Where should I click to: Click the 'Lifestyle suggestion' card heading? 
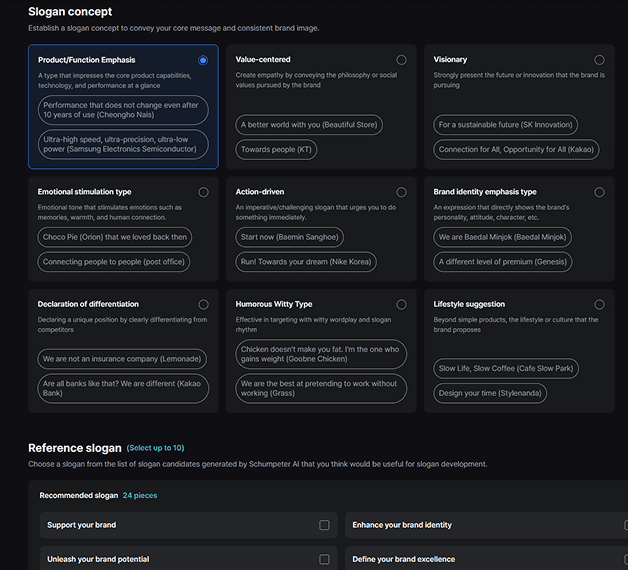point(469,304)
